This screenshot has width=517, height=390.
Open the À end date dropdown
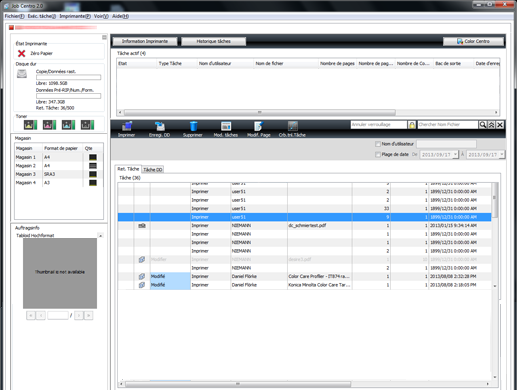point(502,155)
